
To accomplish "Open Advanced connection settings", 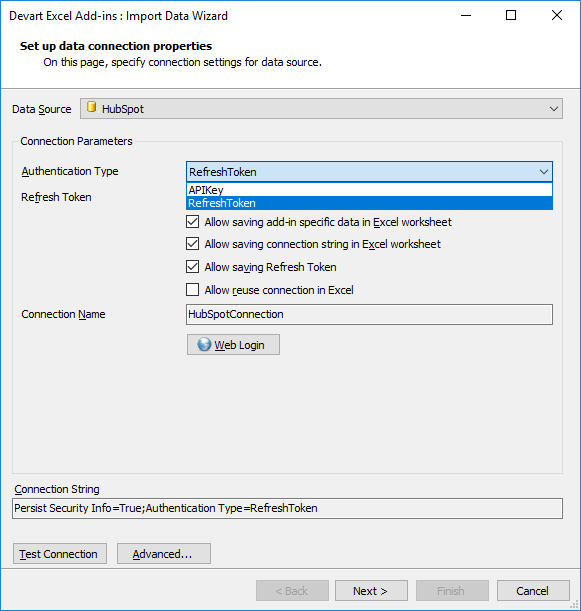I will pyautogui.click(x=164, y=554).
